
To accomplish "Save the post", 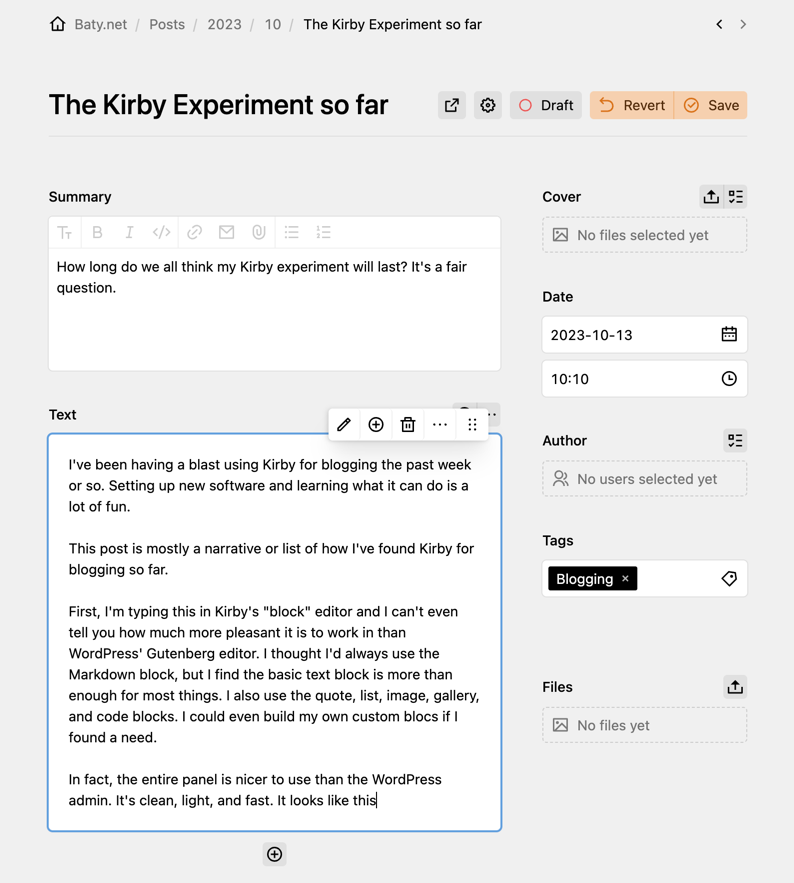I will pos(711,105).
